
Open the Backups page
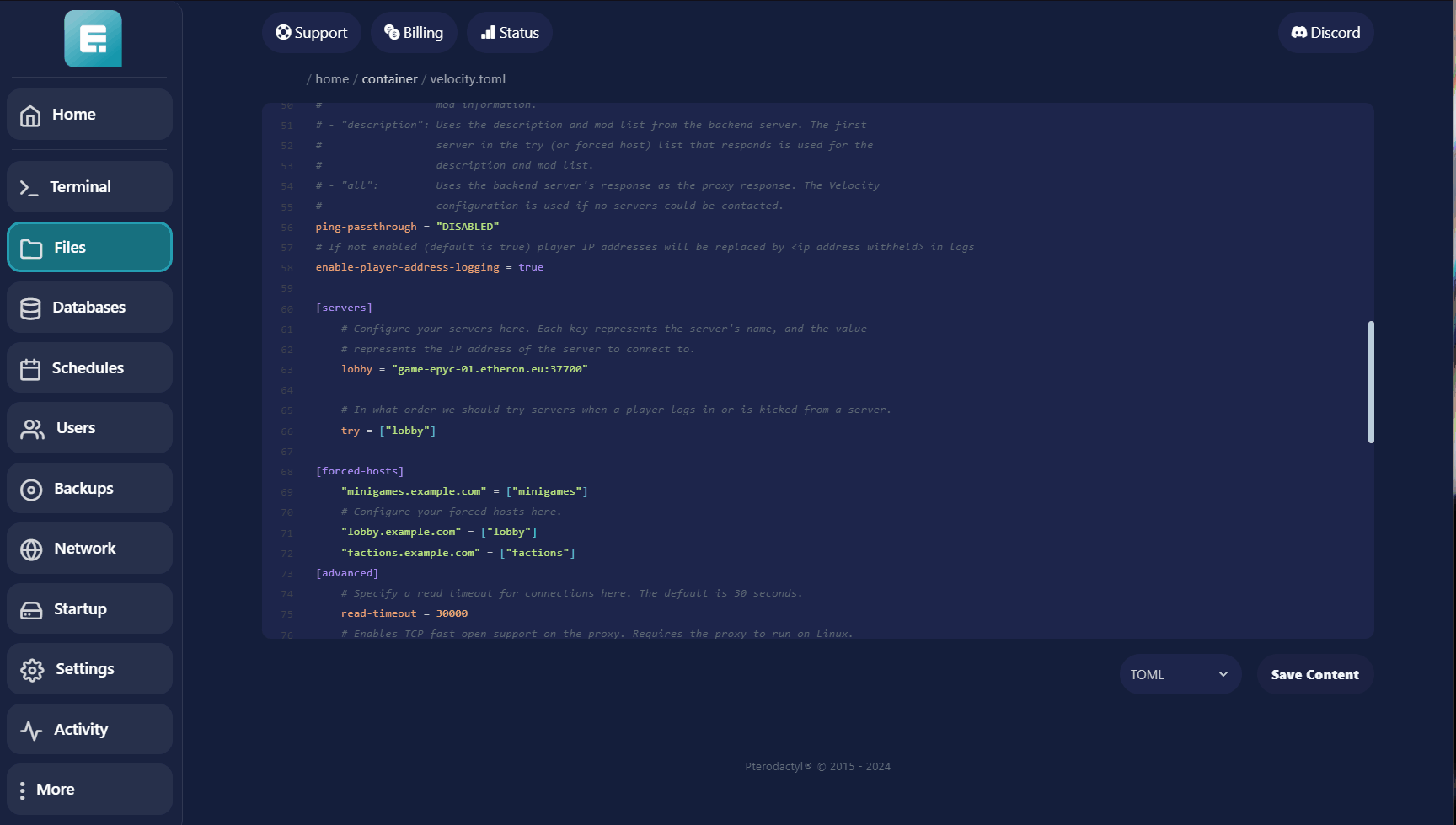89,489
